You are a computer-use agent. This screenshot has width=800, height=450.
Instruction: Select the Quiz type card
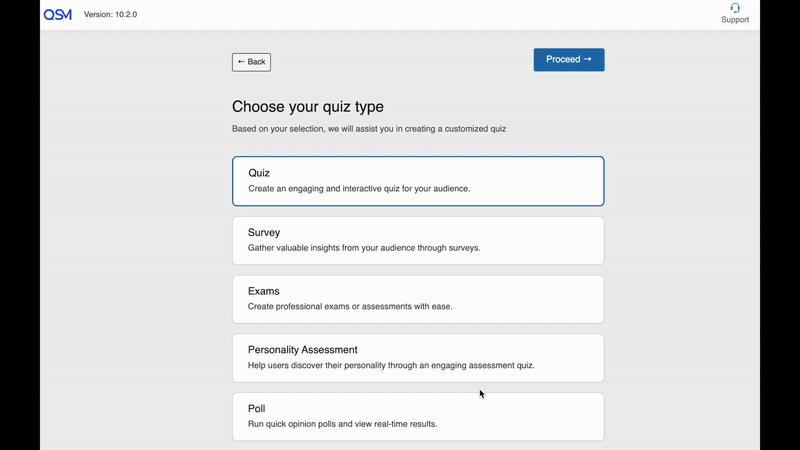coord(418,181)
